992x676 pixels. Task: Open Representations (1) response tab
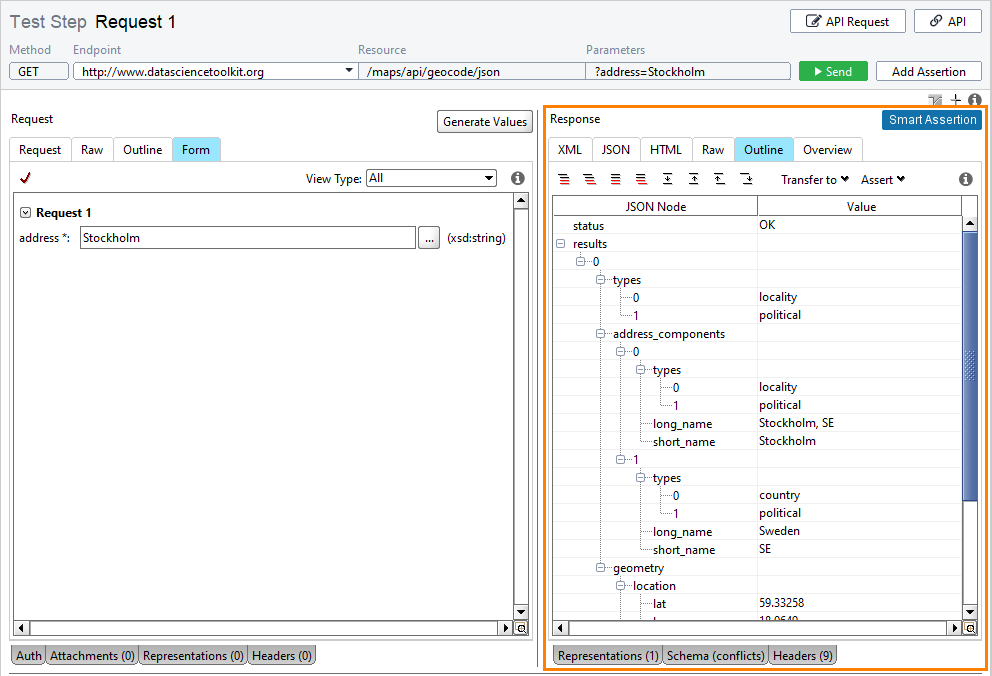608,656
